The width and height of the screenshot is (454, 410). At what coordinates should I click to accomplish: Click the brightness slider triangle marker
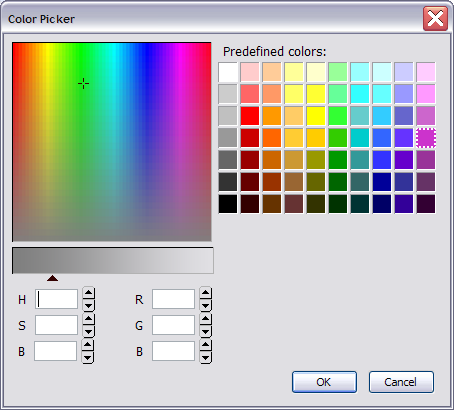[x=52, y=278]
